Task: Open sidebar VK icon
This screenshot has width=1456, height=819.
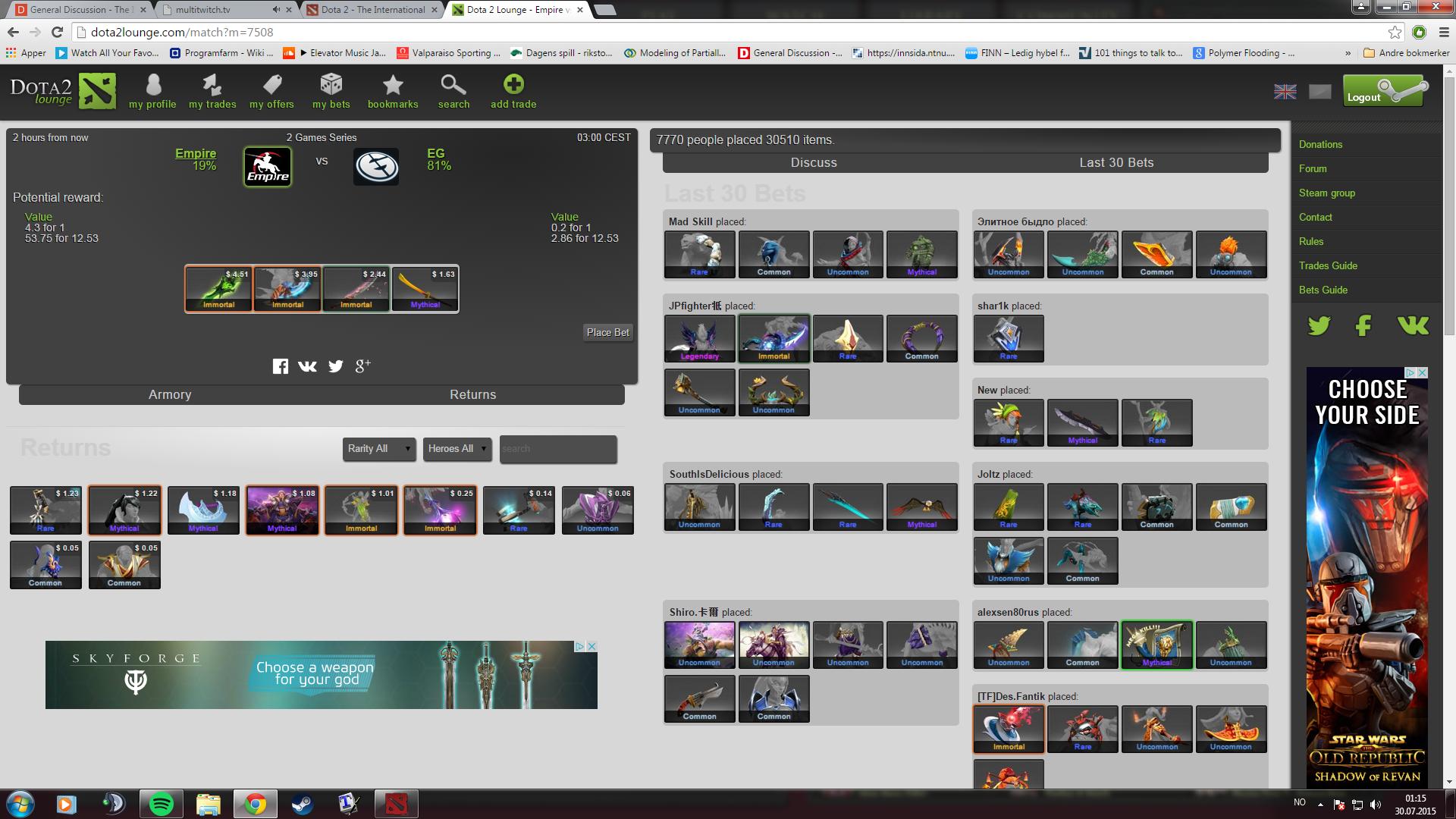Action: point(1413,326)
